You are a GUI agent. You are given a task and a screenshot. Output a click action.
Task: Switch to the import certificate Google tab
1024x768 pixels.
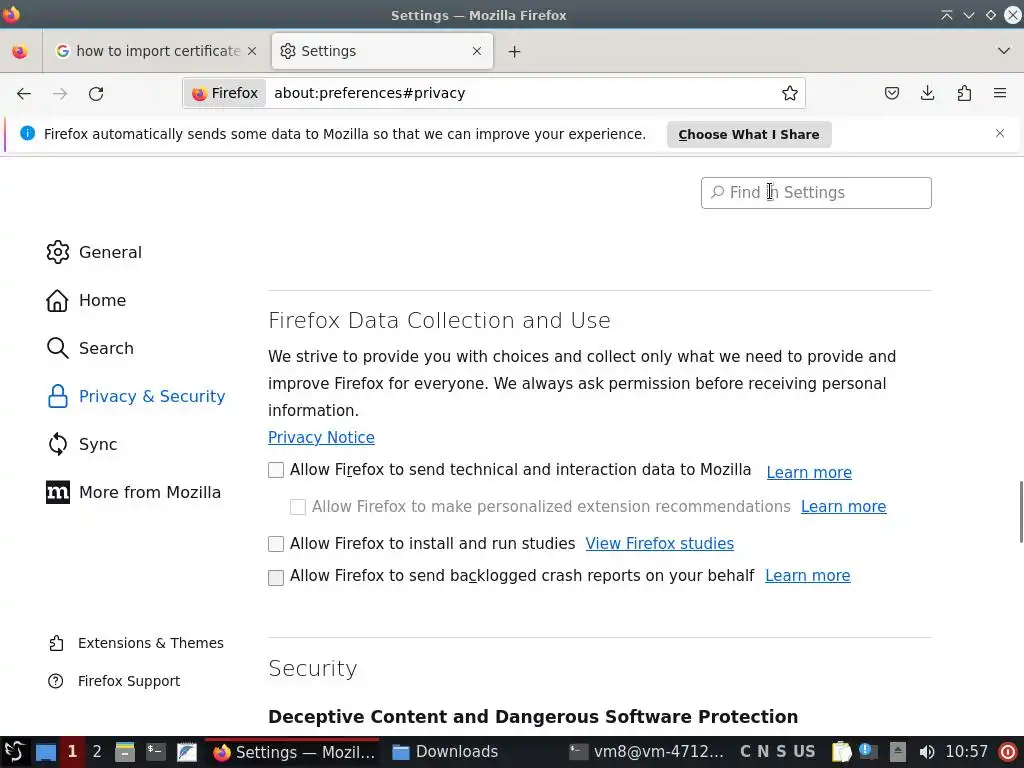[x=157, y=51]
